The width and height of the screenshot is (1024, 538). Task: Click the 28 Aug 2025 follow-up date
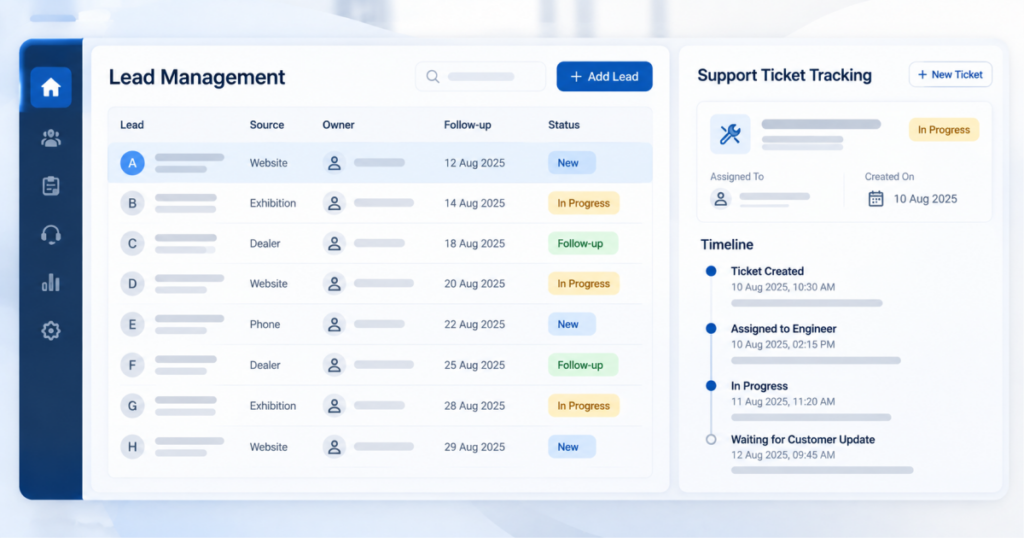tap(474, 406)
